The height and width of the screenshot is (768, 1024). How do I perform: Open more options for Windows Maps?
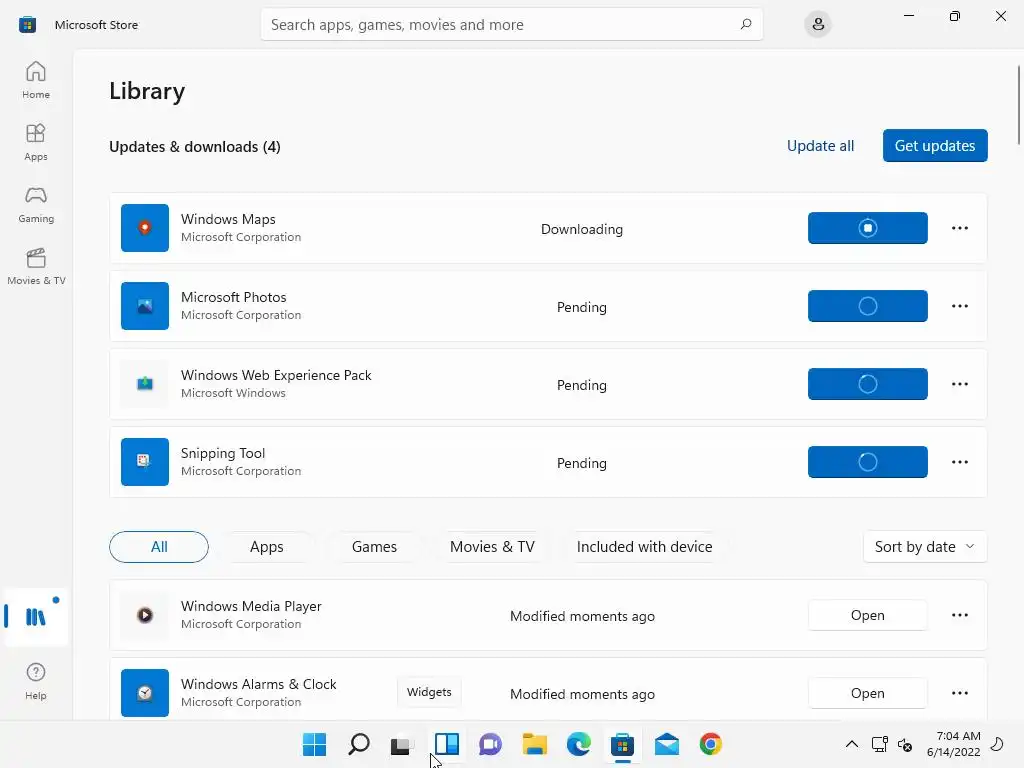point(959,228)
